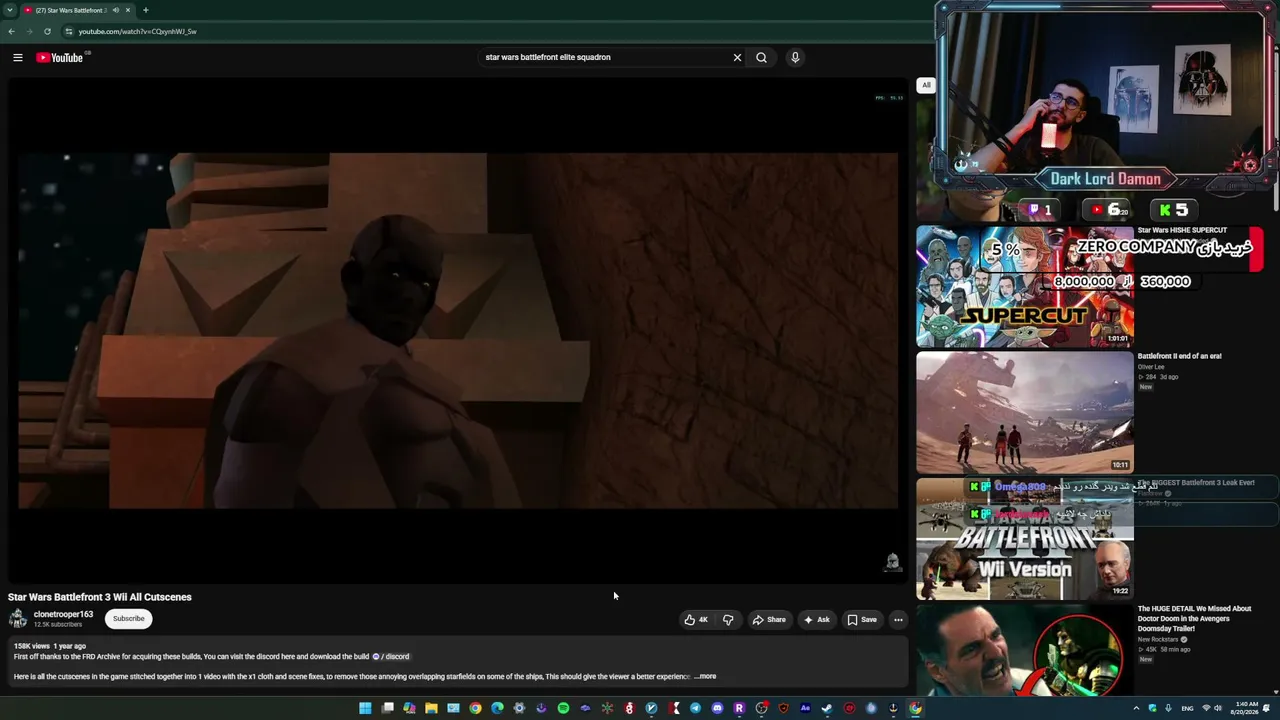Image resolution: width=1280 pixels, height=720 pixels.
Task: Click the video player area
Action: coord(458,330)
